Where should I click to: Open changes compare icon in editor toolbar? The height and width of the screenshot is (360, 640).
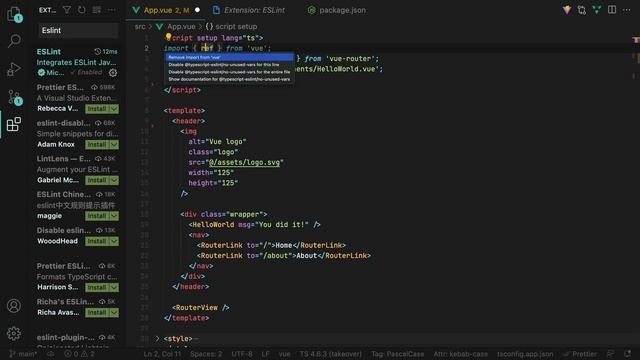(582, 10)
